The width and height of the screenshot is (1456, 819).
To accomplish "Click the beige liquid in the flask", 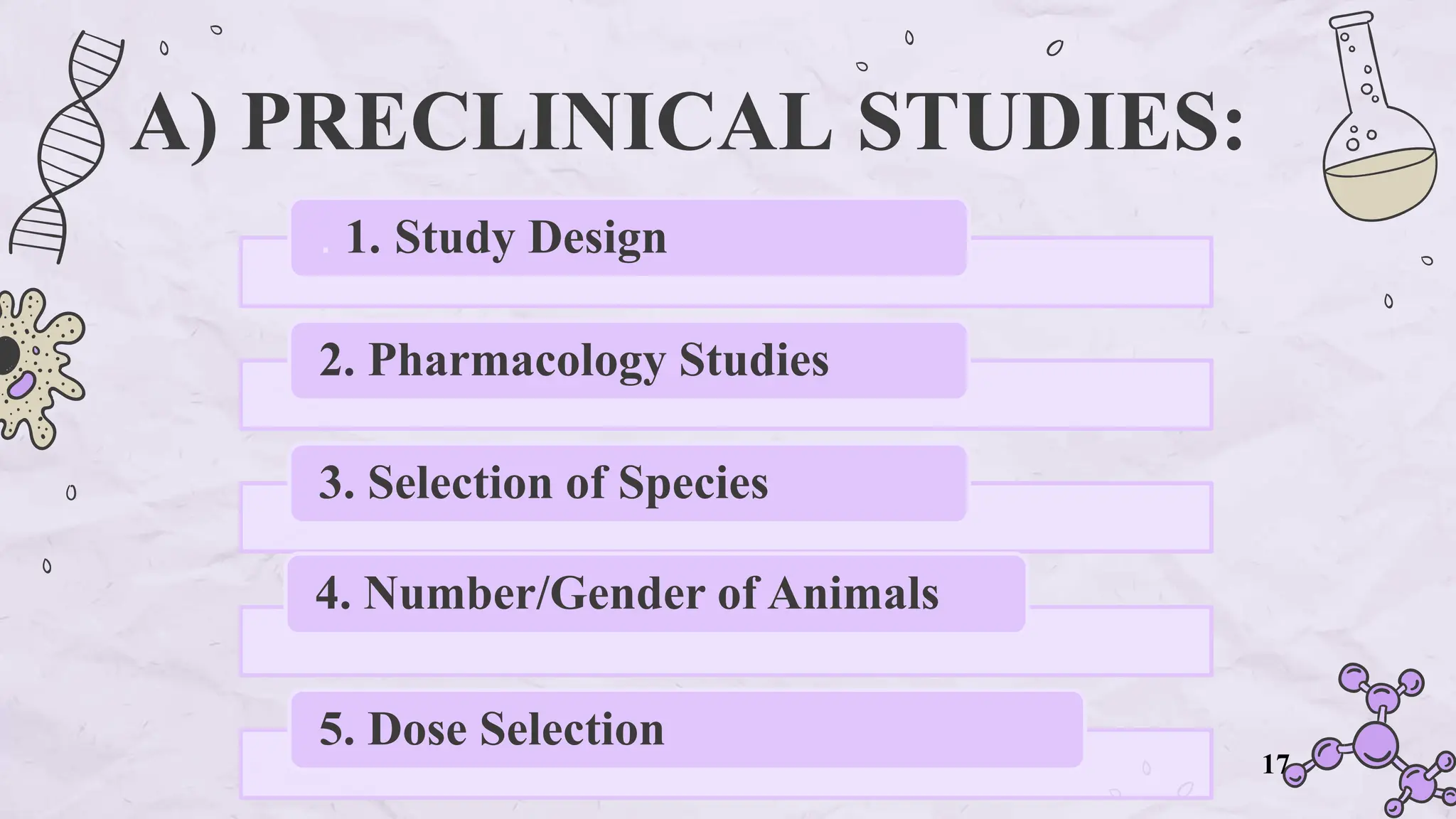I will pyautogui.click(x=1379, y=185).
